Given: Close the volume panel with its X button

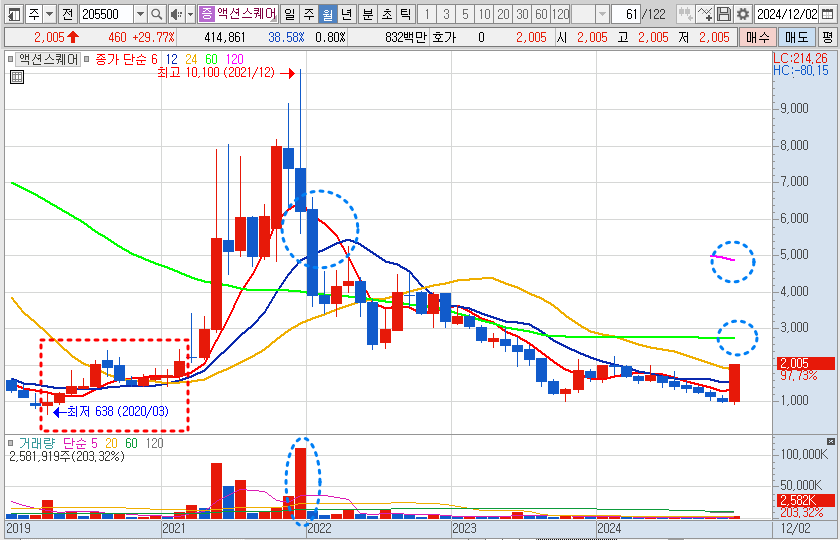Looking at the screenshot, I should (830, 441).
